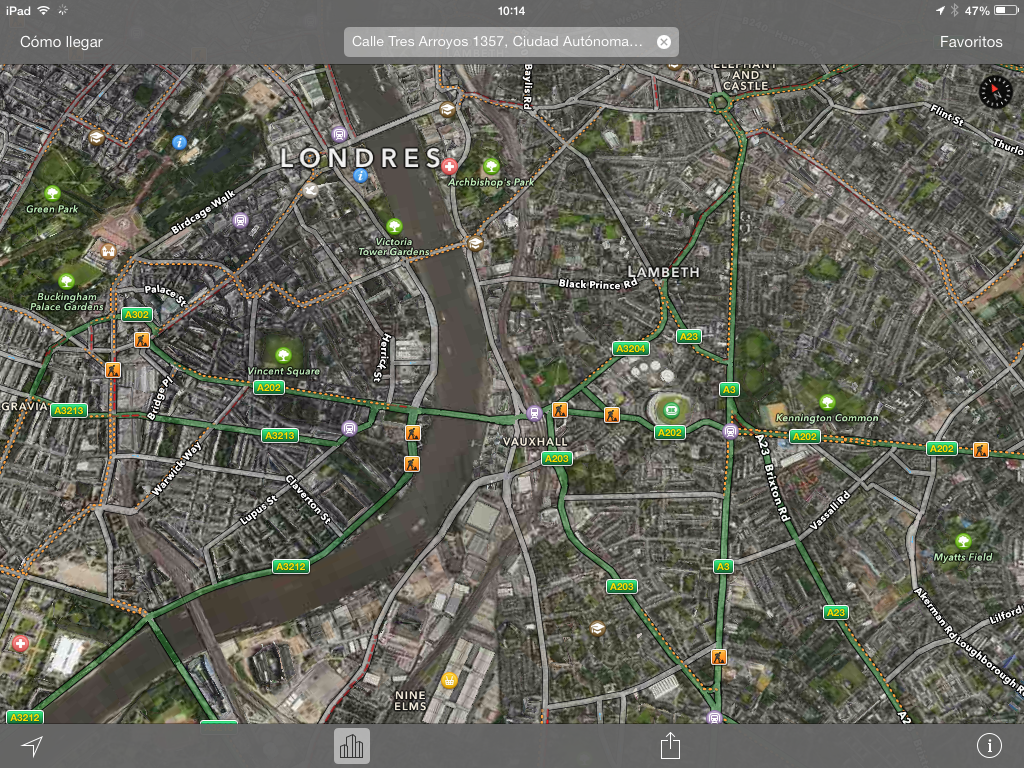Select the Archbishop's Park tree marker
This screenshot has height=768, width=1024.
click(491, 166)
